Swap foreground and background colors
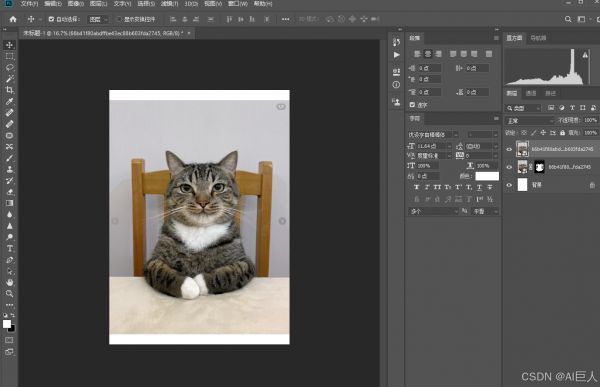Screen dimensions: 600x387 13,315
